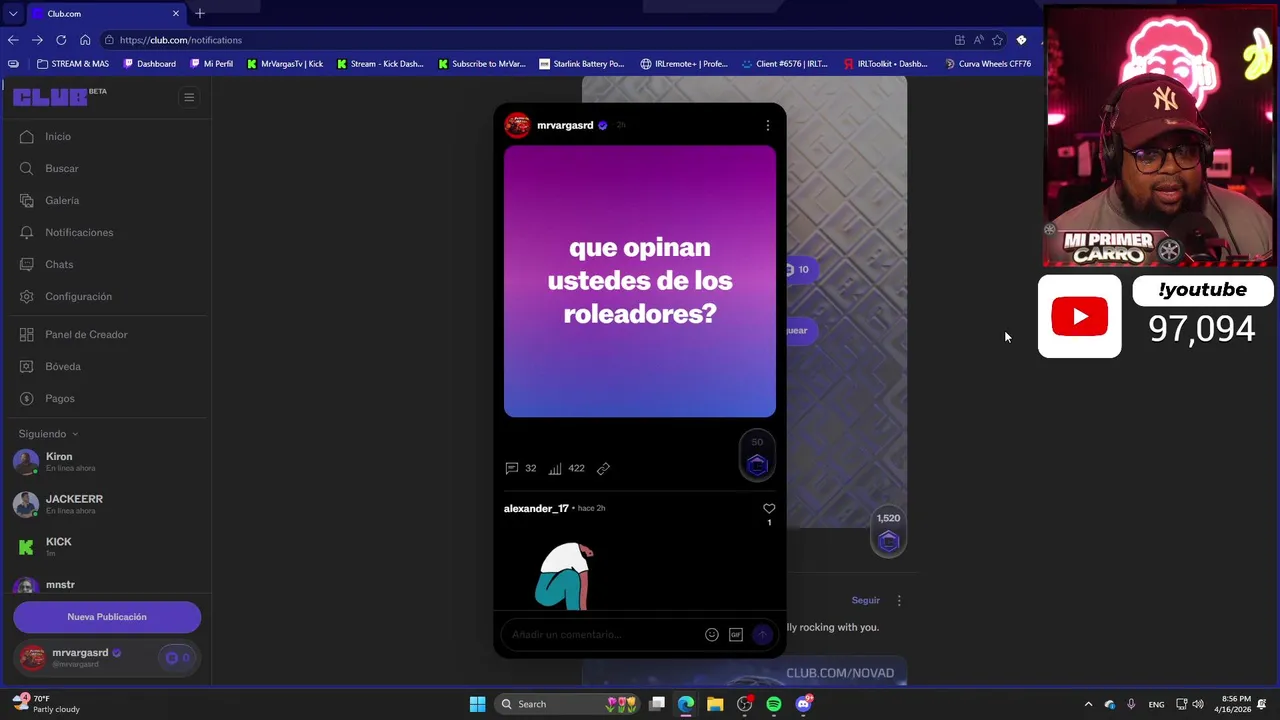Click the browser home icon
The height and width of the screenshot is (720, 1280).
point(85,40)
